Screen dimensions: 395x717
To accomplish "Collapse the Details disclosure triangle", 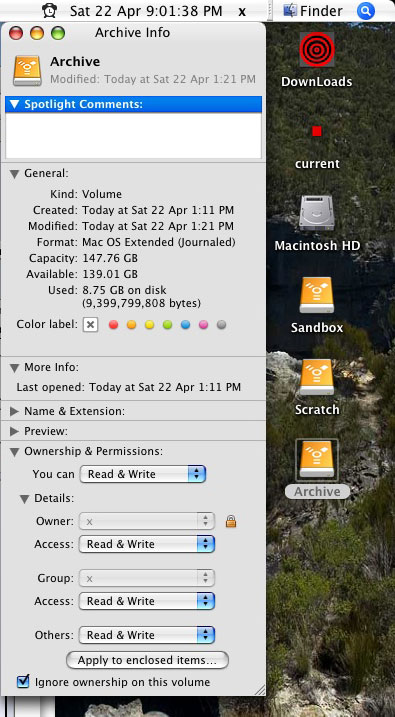I will pyautogui.click(x=25, y=499).
